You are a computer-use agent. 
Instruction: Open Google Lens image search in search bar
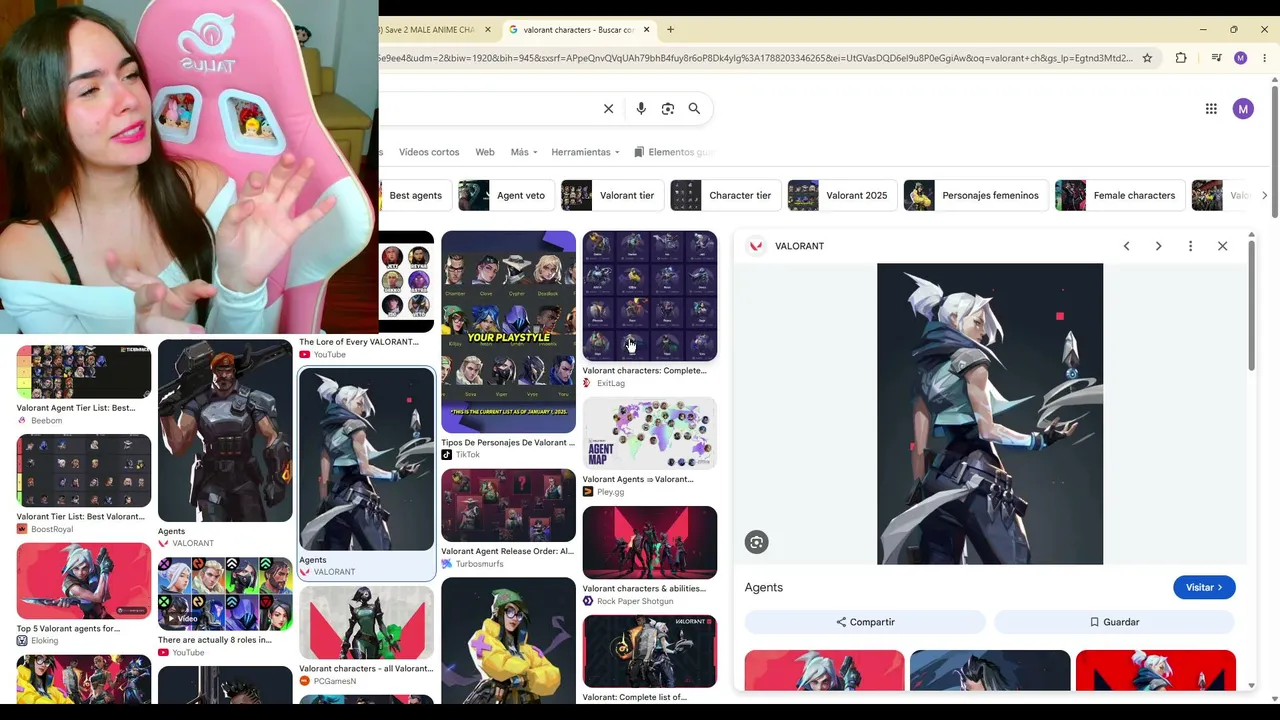tap(668, 109)
